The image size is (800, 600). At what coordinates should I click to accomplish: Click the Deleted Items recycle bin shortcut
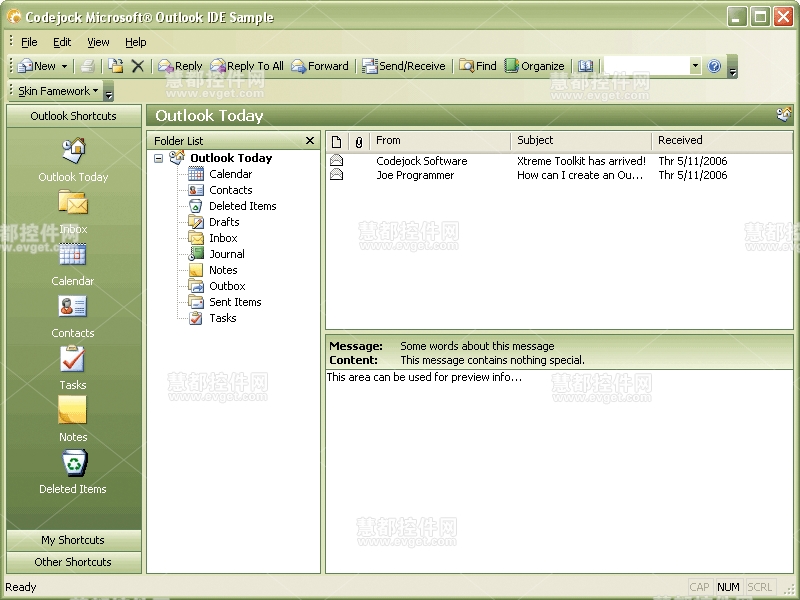(x=74, y=463)
